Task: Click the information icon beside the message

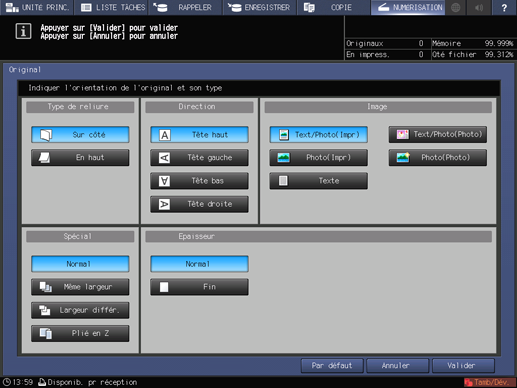Action: [23, 31]
